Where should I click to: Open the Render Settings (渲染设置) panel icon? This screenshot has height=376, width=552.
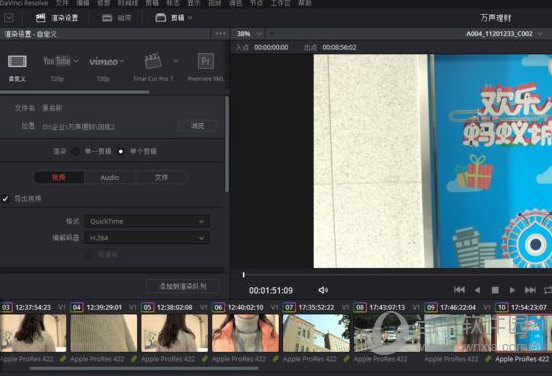tap(41, 18)
